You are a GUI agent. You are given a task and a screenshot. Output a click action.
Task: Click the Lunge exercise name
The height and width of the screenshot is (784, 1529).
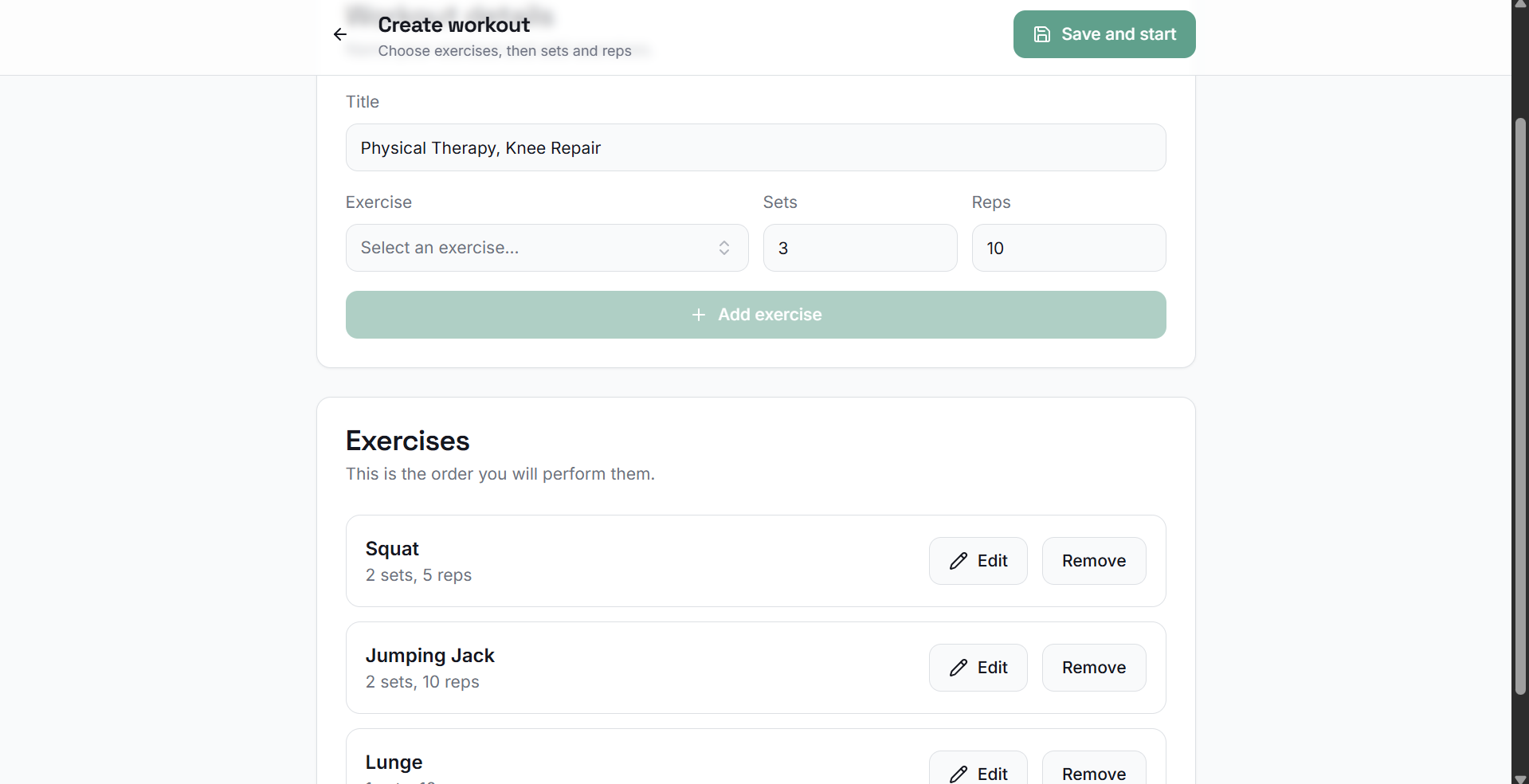(x=394, y=762)
